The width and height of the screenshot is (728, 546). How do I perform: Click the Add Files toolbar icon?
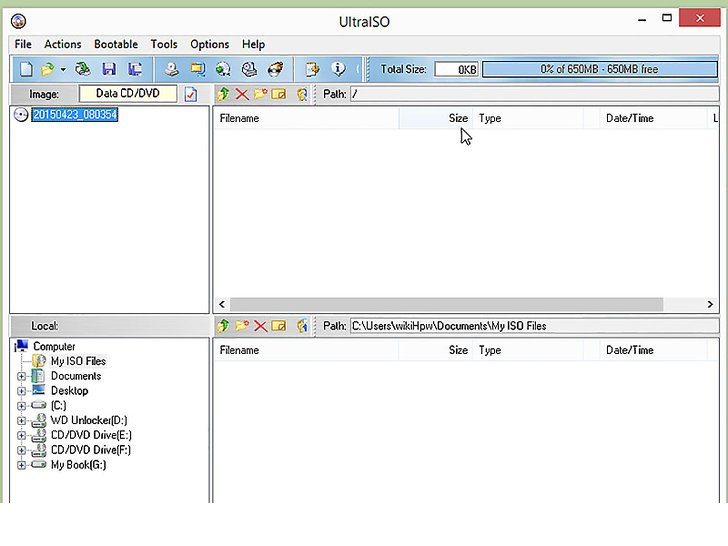[312, 69]
